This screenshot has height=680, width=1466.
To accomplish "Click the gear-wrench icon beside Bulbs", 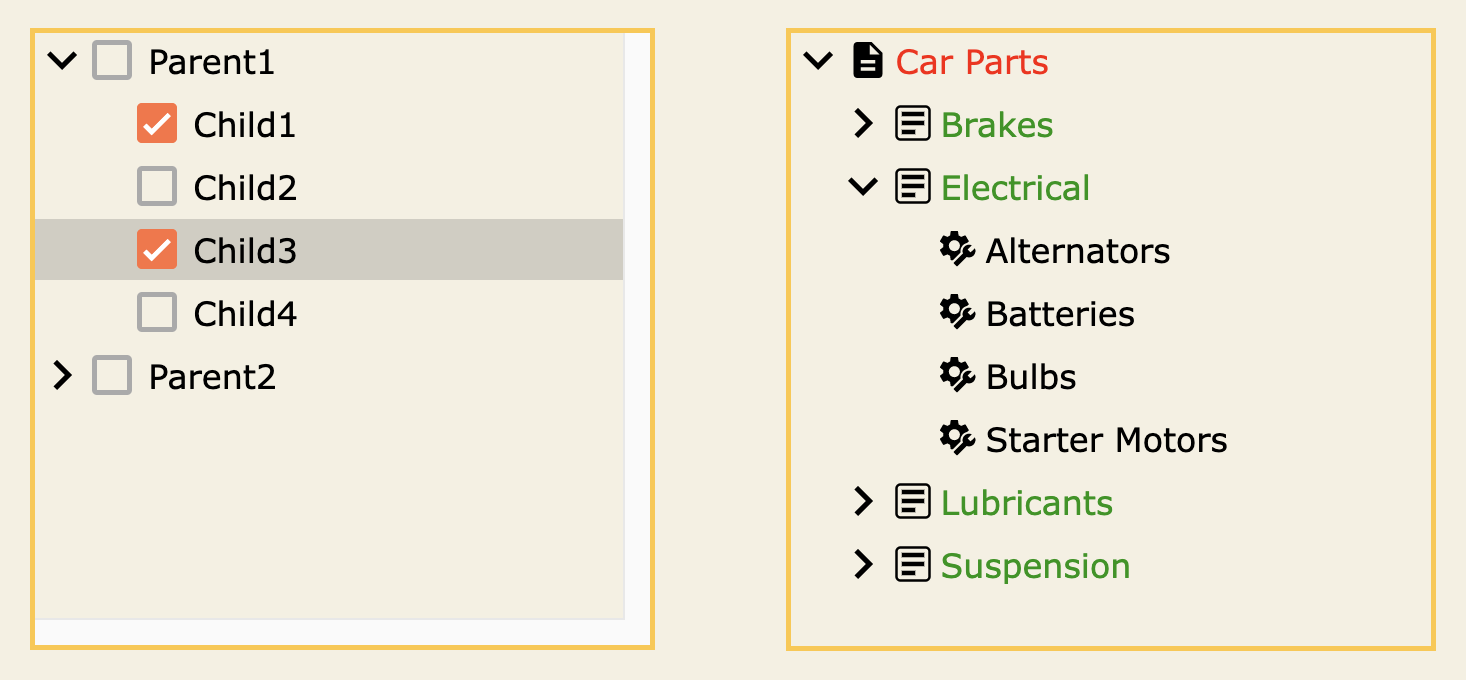I will coord(957,375).
